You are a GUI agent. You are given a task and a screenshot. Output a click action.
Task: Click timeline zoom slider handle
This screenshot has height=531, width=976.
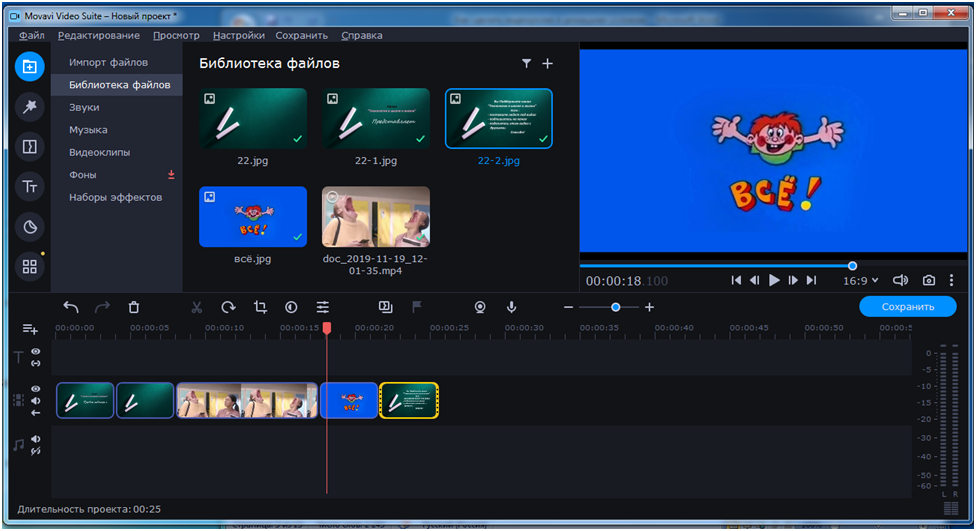[616, 307]
